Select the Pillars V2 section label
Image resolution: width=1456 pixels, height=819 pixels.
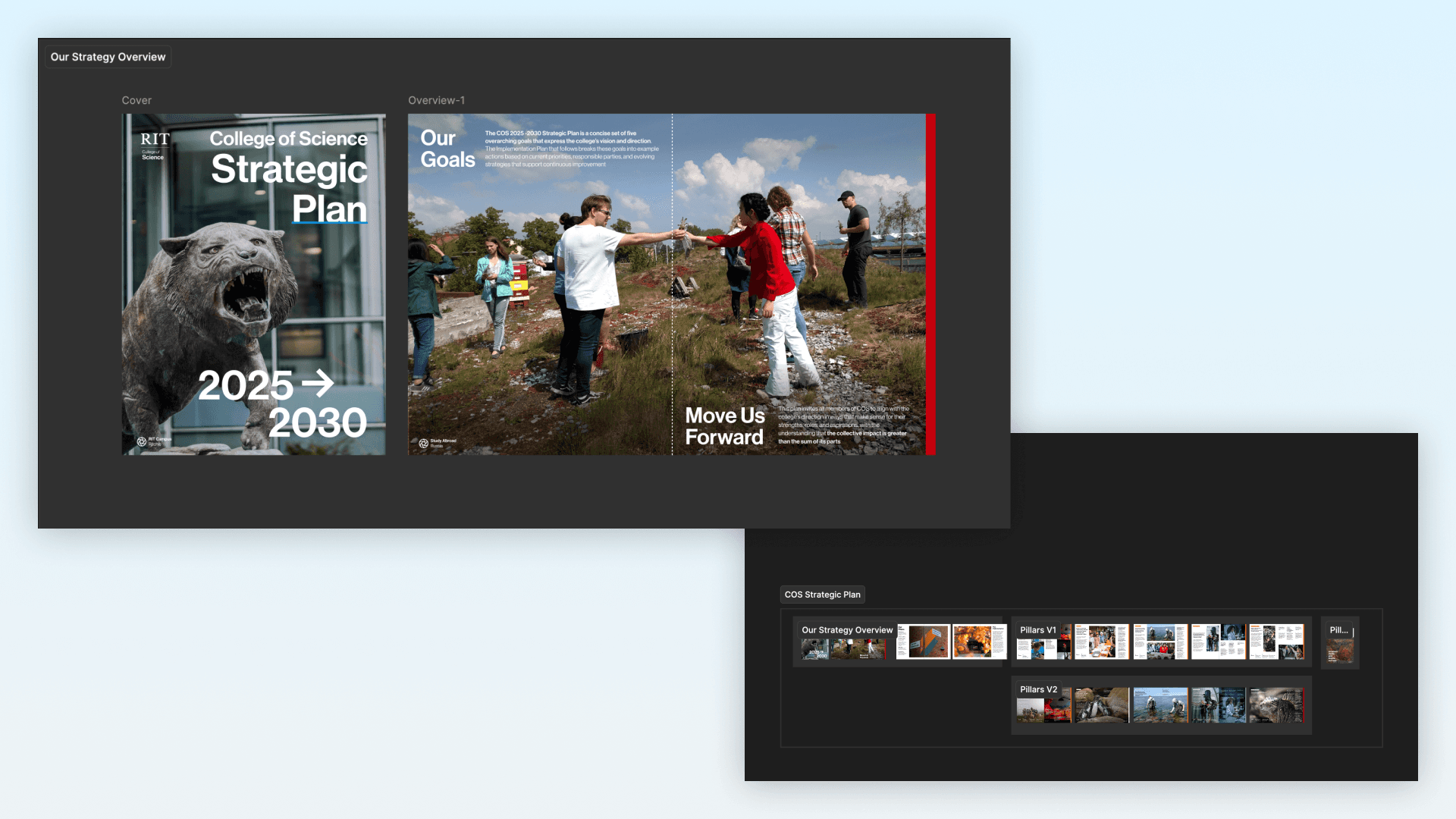(1038, 689)
